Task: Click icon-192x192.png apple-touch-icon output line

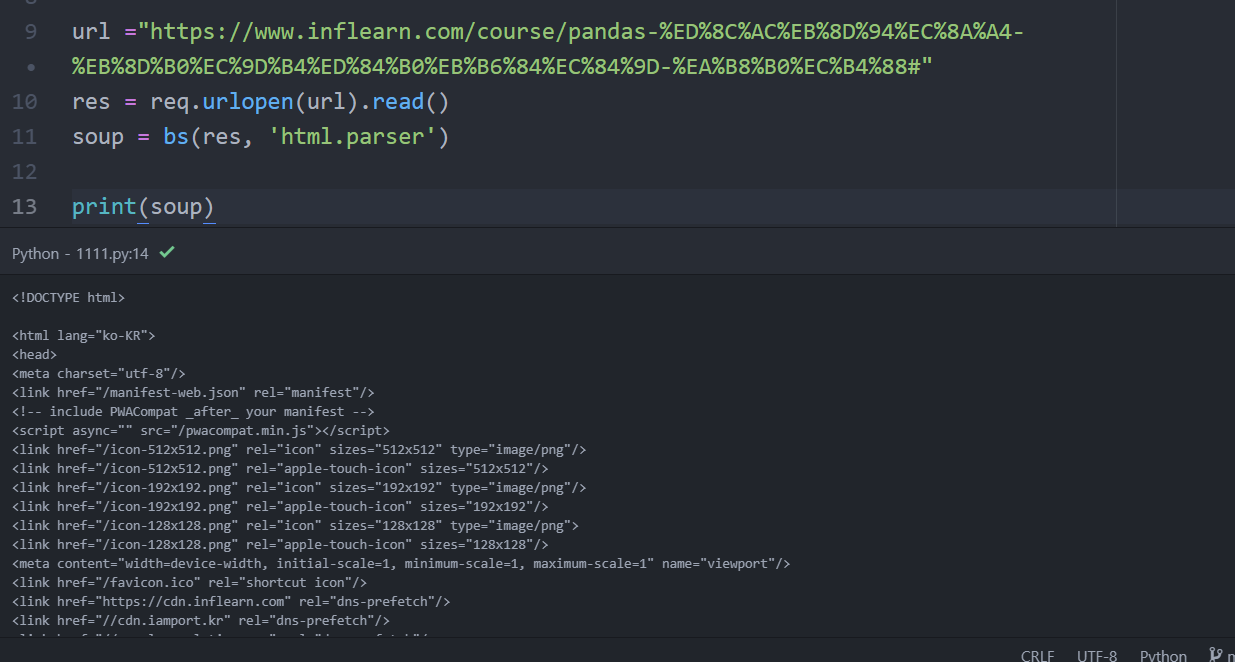Action: coord(280,506)
